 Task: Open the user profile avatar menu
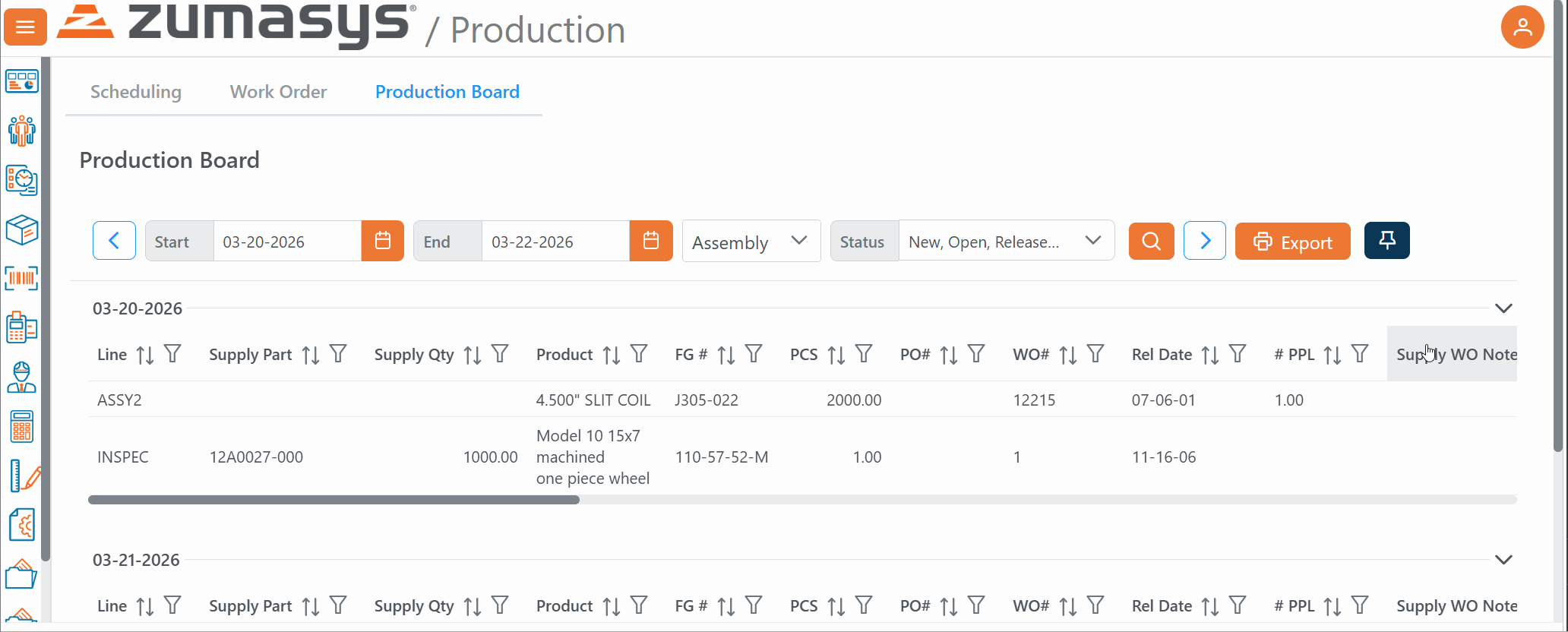[x=1522, y=27]
